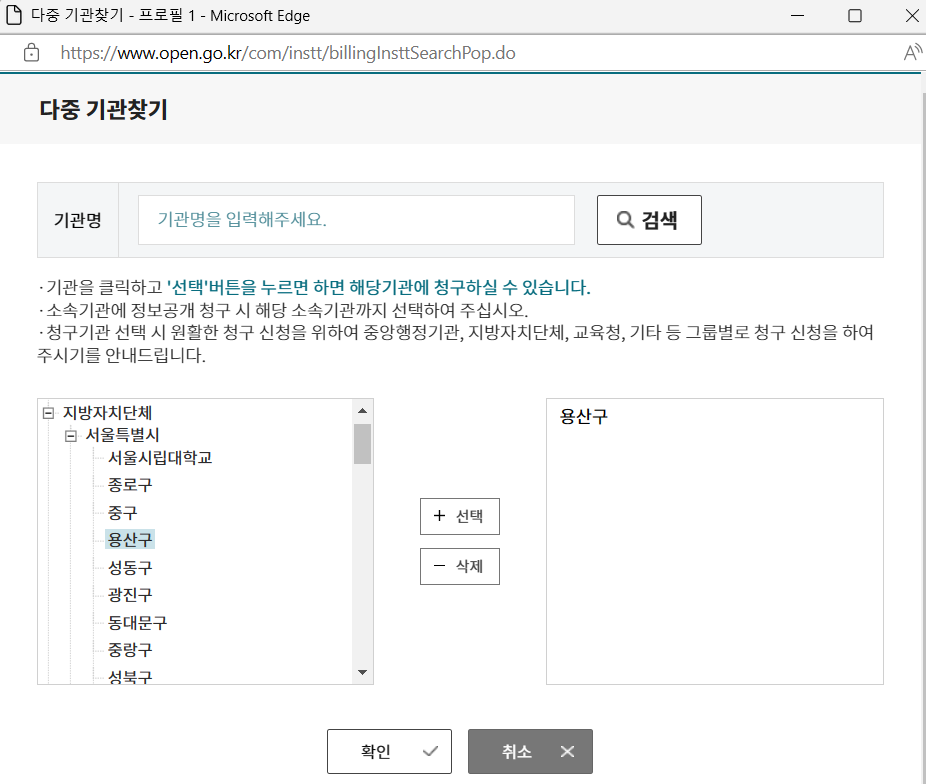Select highlighted 용산구 tree item
The image size is (926, 784).
click(130, 539)
